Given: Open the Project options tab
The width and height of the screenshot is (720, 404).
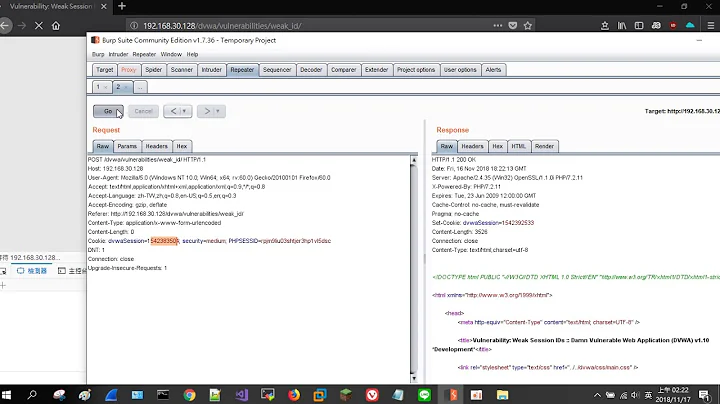Looking at the screenshot, I should (416, 70).
